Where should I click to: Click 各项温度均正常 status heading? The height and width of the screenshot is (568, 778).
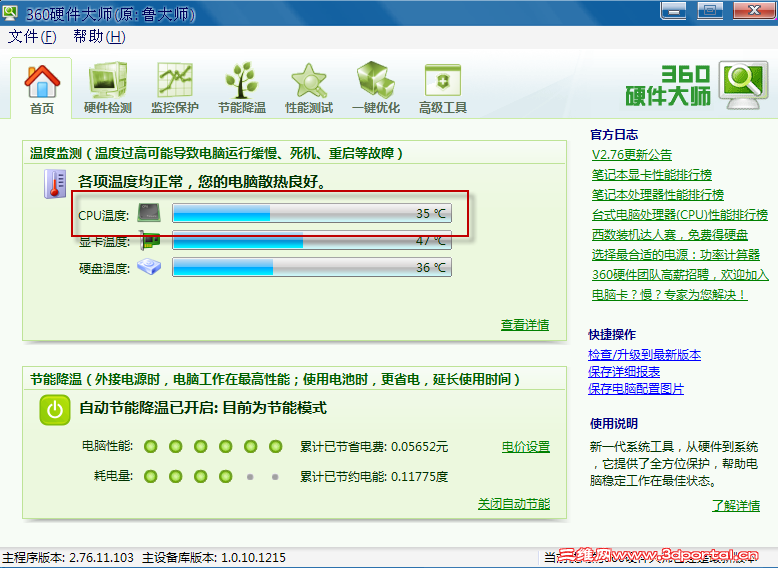(202, 182)
